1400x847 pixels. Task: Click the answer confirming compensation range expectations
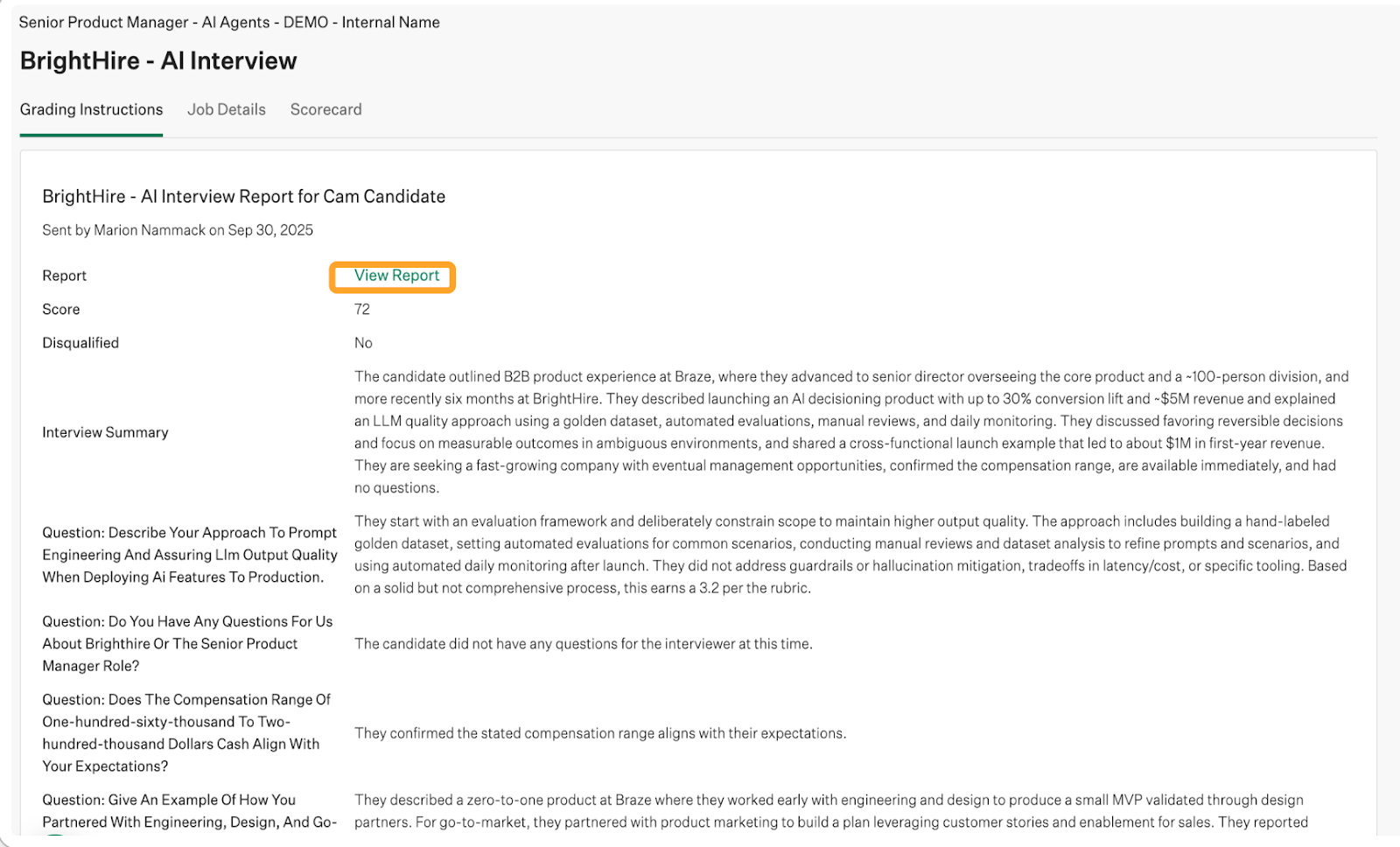(x=599, y=733)
